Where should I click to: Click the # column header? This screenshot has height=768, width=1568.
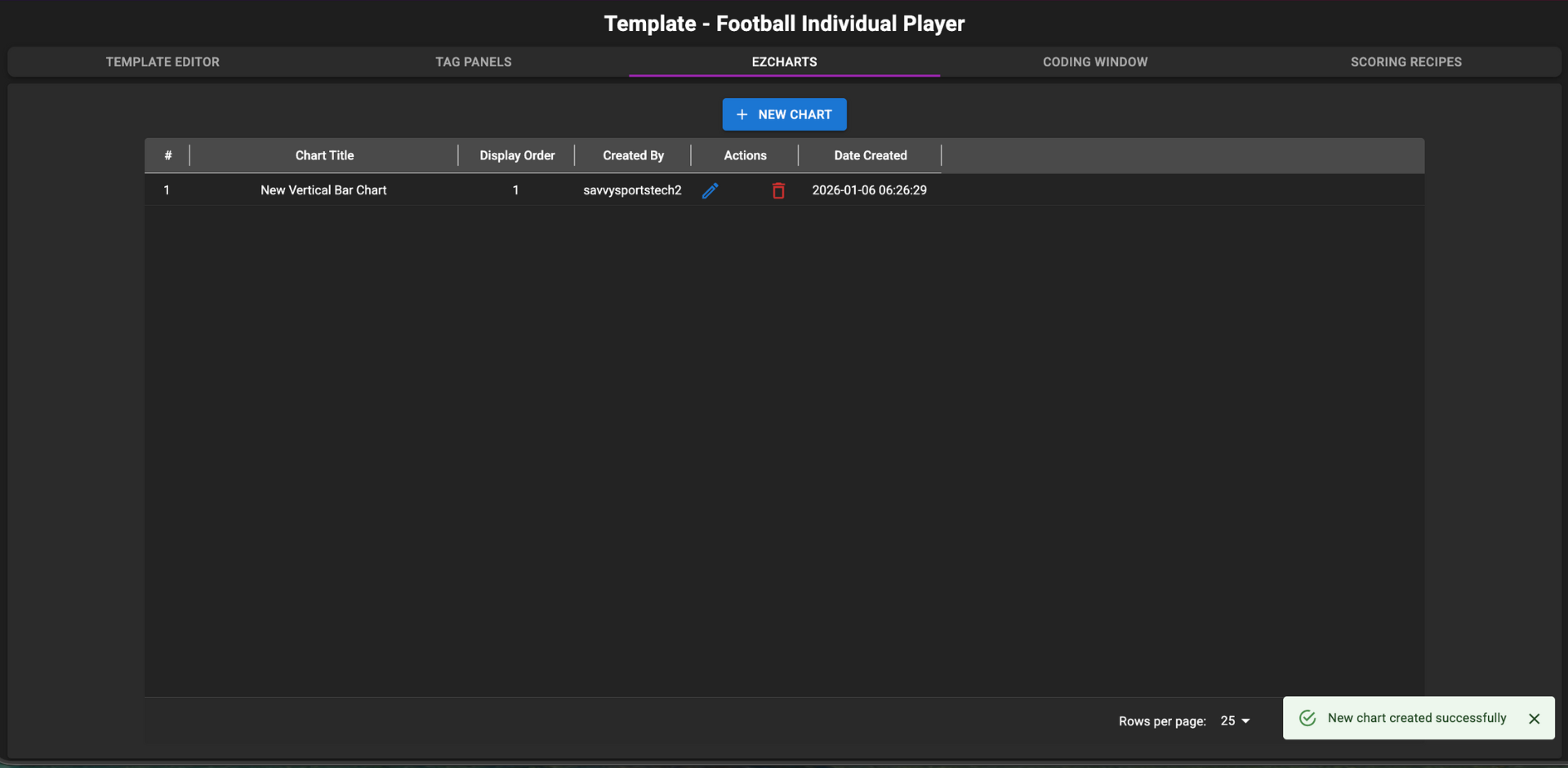[167, 155]
